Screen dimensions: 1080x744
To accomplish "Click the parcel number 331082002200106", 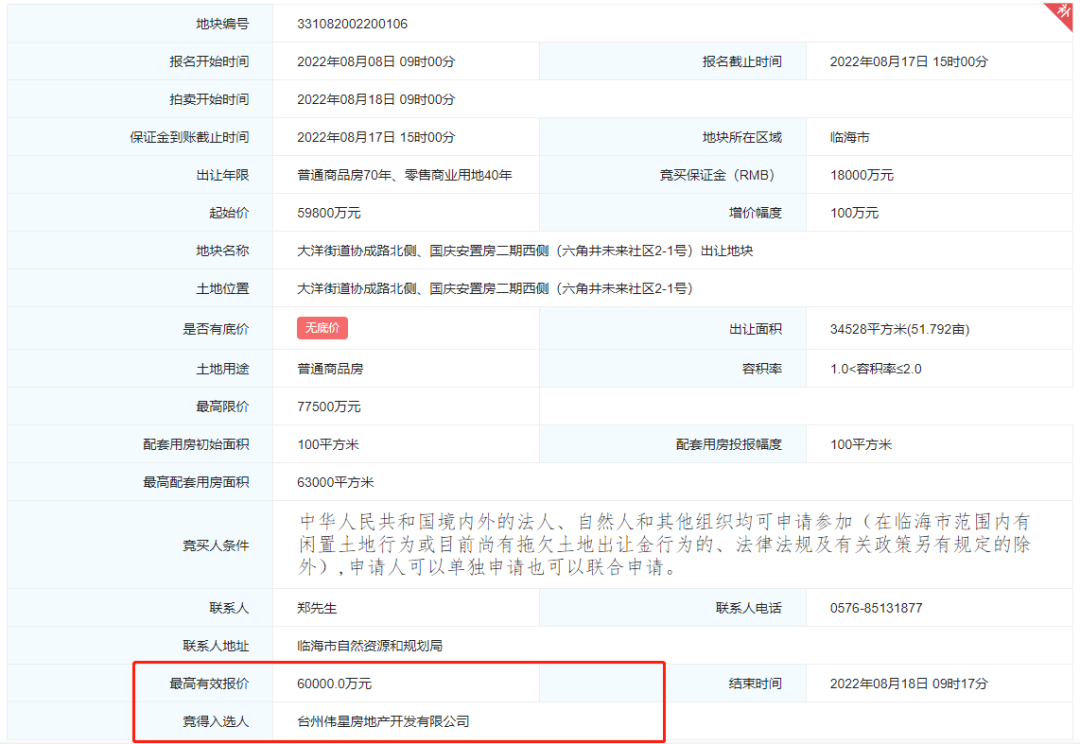I will tap(352, 24).
